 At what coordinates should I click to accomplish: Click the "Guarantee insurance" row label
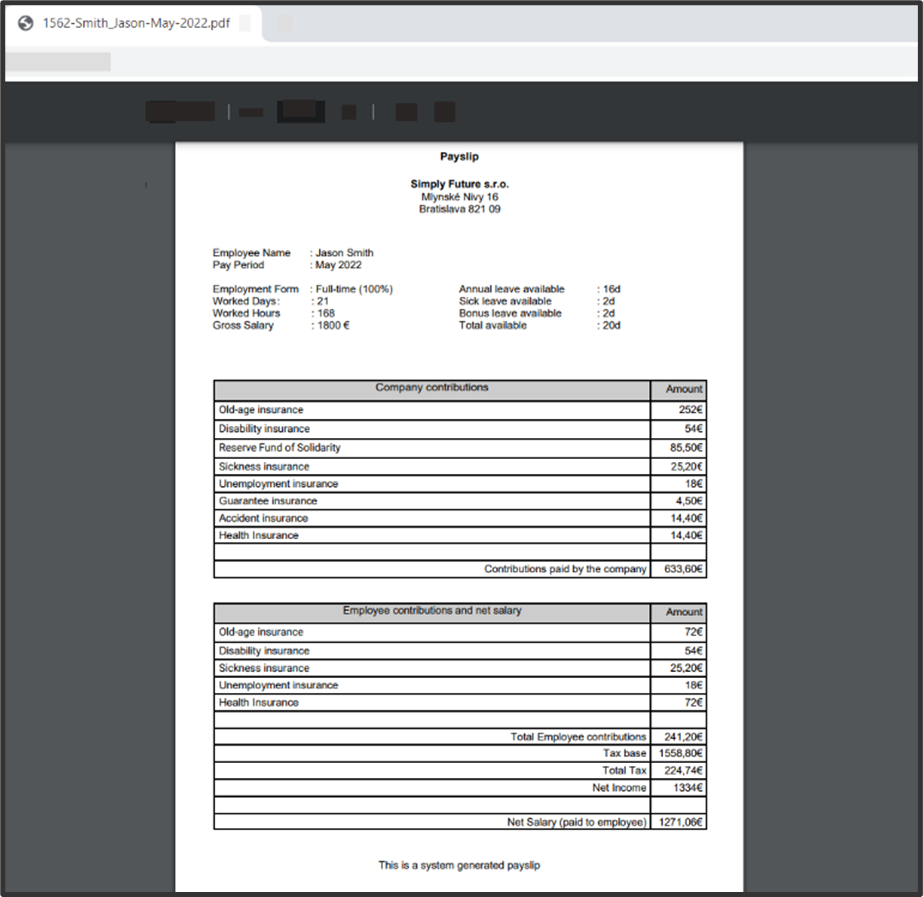(x=268, y=501)
